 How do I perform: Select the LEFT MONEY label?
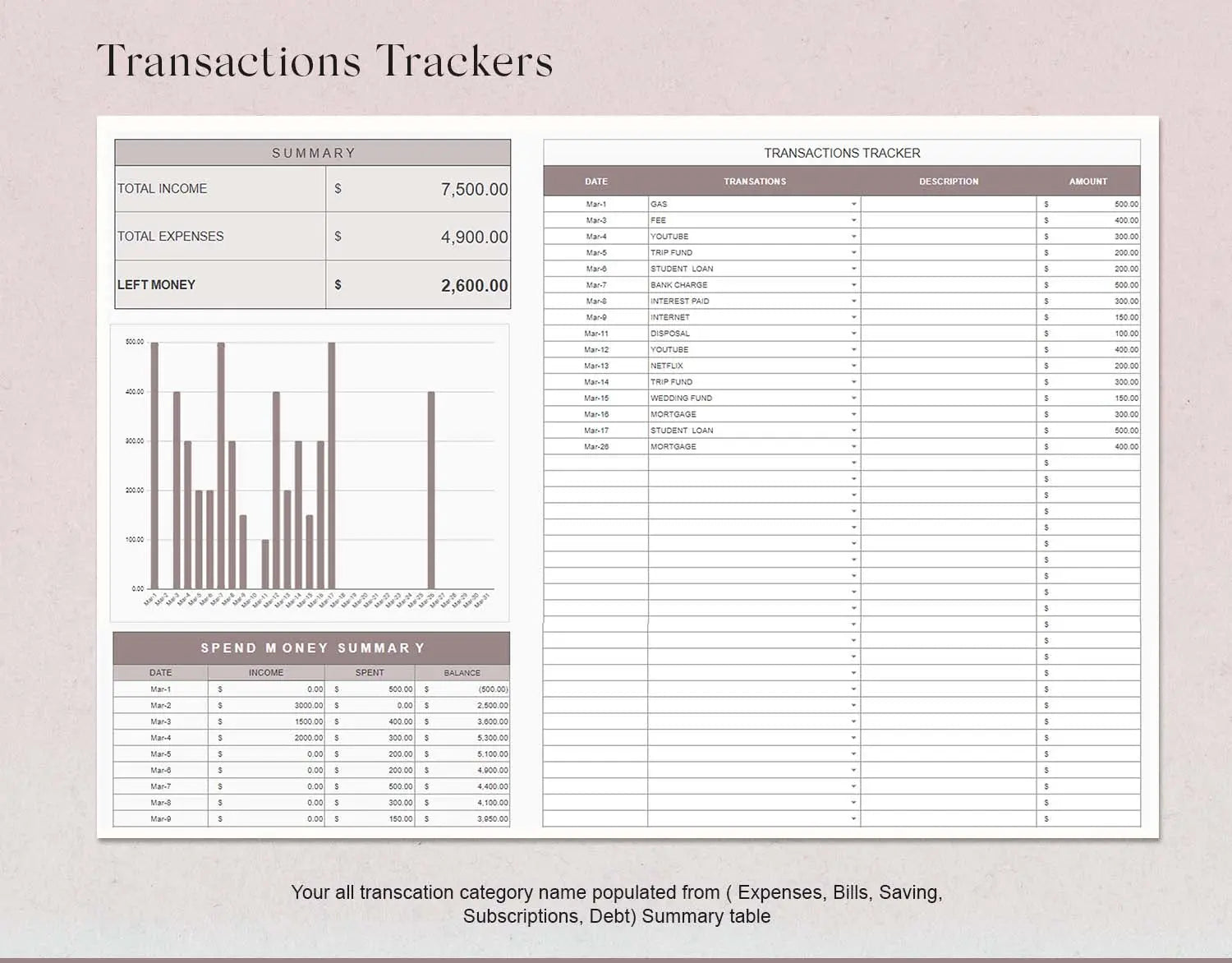tap(156, 285)
